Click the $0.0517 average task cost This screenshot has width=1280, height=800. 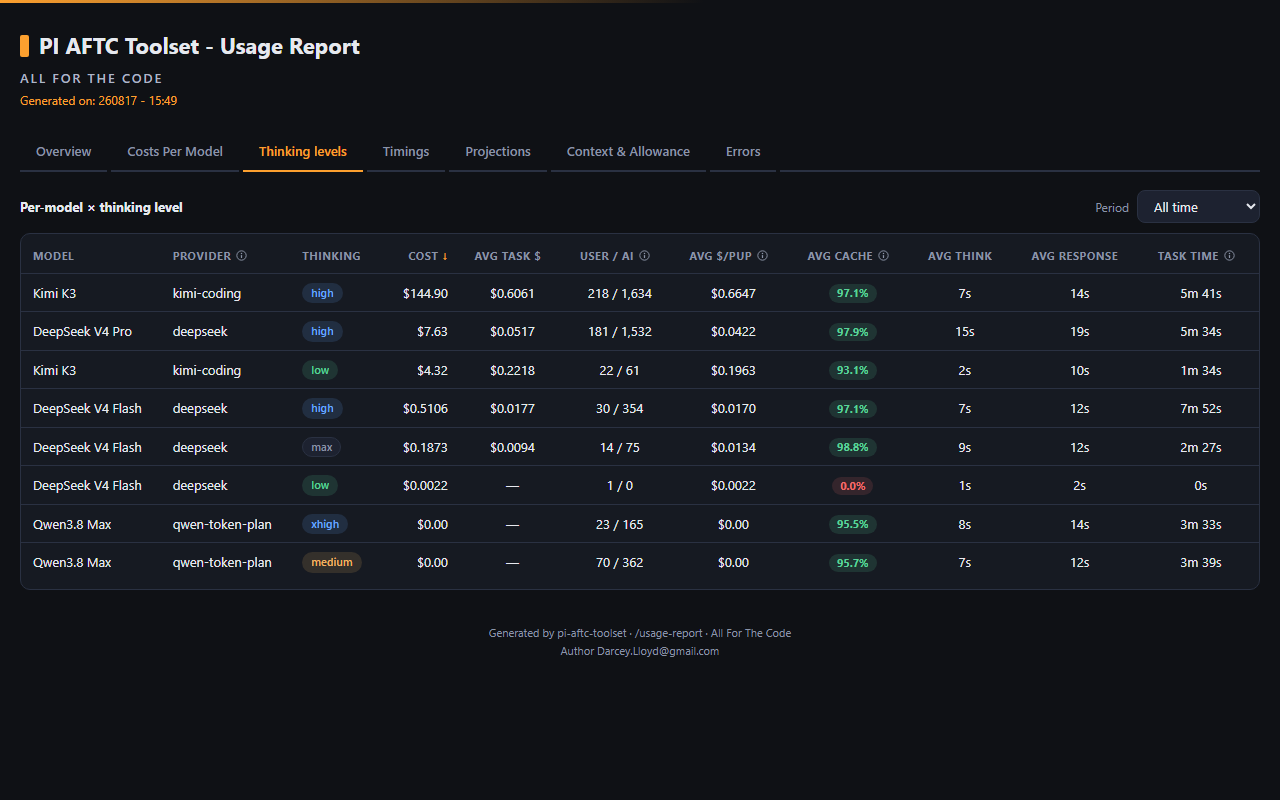point(512,331)
